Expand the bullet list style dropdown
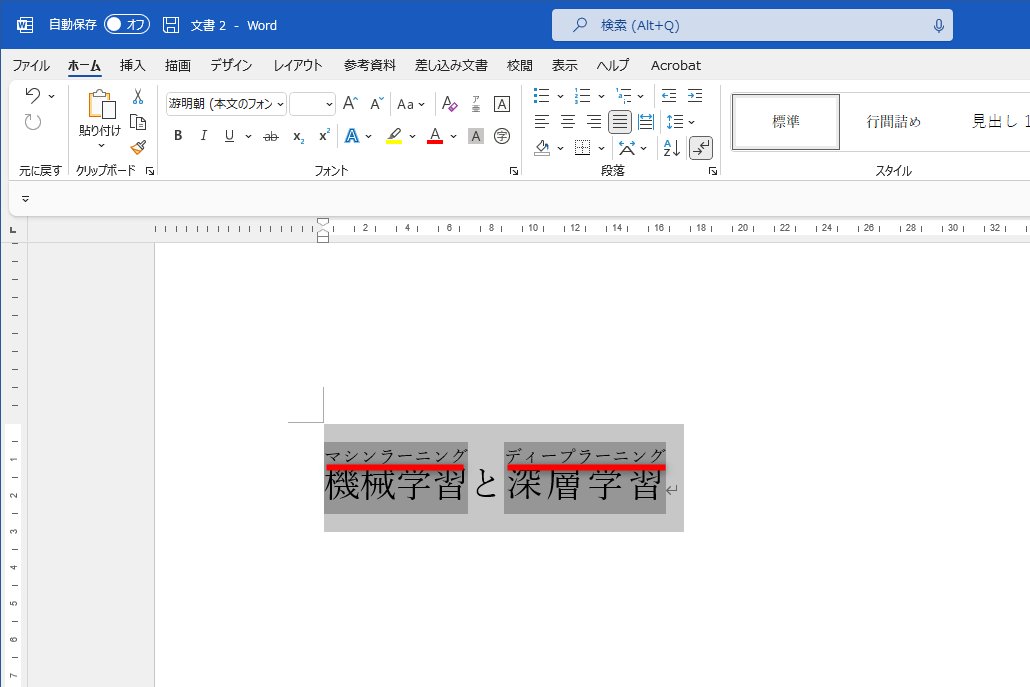1030x687 pixels. tap(560, 96)
